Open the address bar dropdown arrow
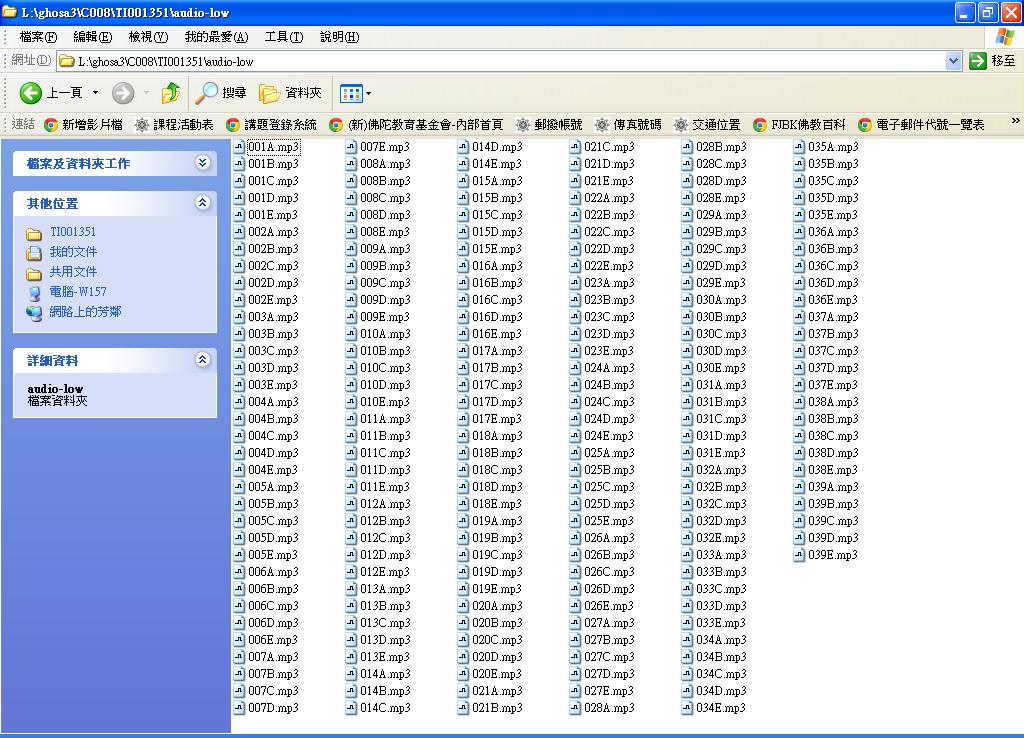Image resolution: width=1024 pixels, height=738 pixels. (953, 61)
